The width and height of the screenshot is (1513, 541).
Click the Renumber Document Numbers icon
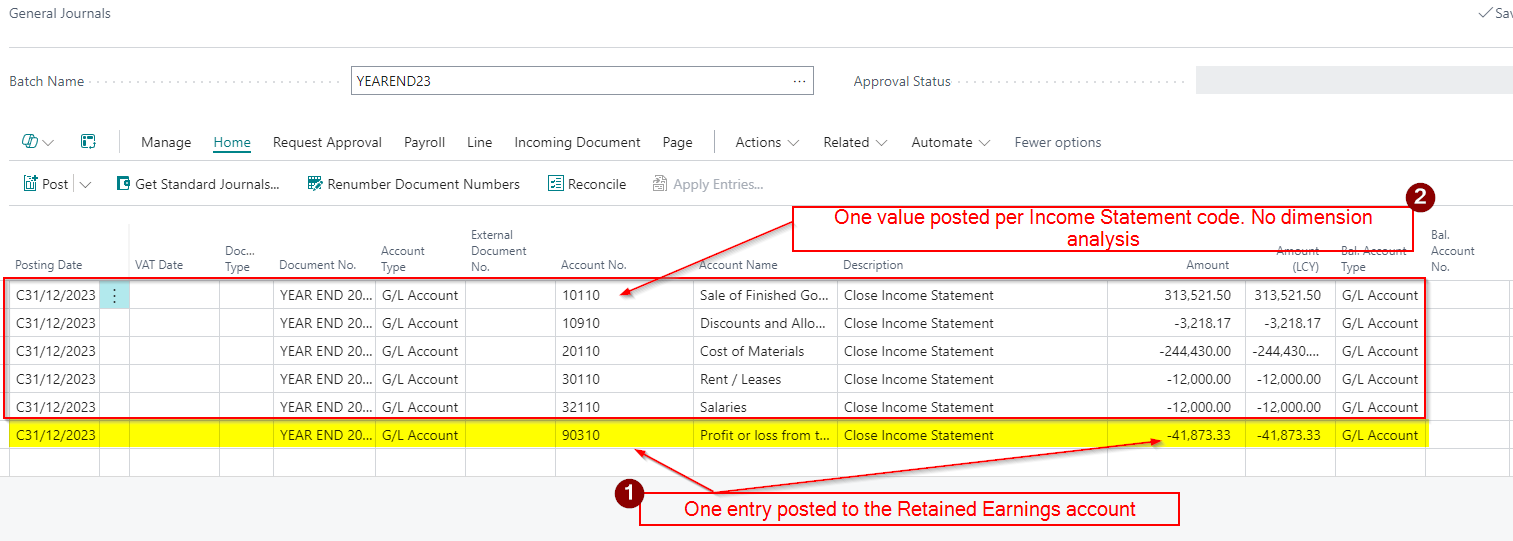(x=315, y=184)
